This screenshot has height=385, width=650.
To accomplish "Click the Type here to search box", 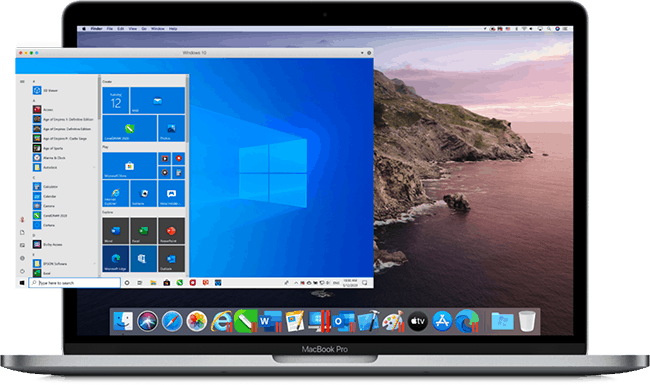I will click(75, 283).
